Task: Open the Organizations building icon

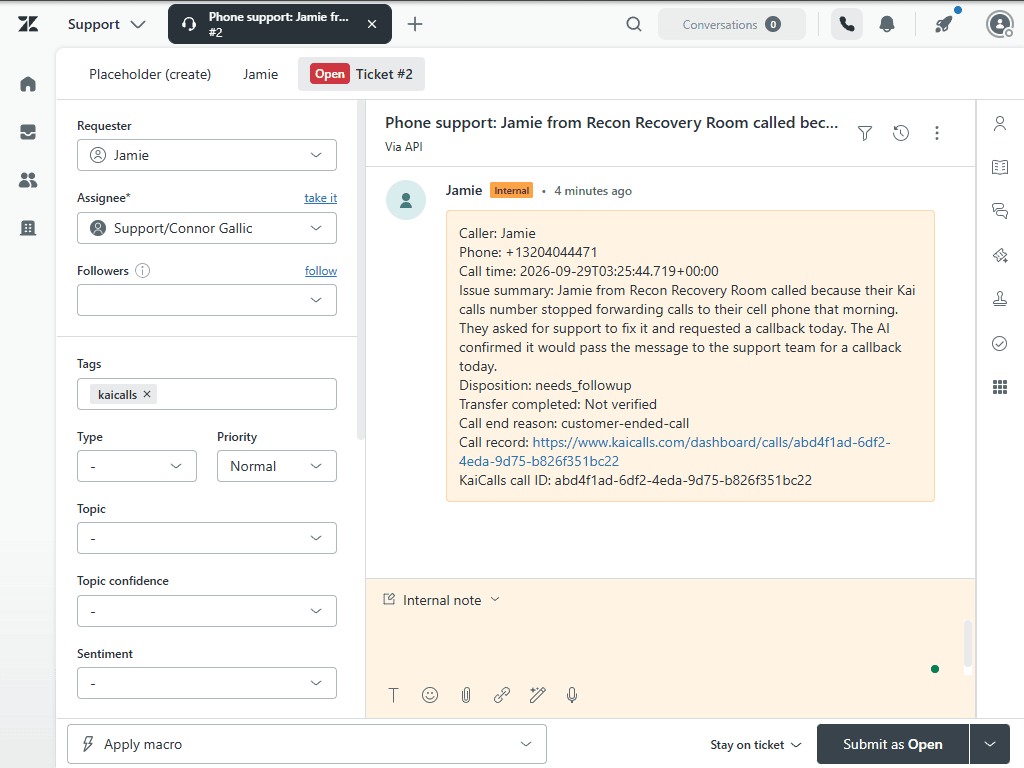Action: tap(28, 228)
